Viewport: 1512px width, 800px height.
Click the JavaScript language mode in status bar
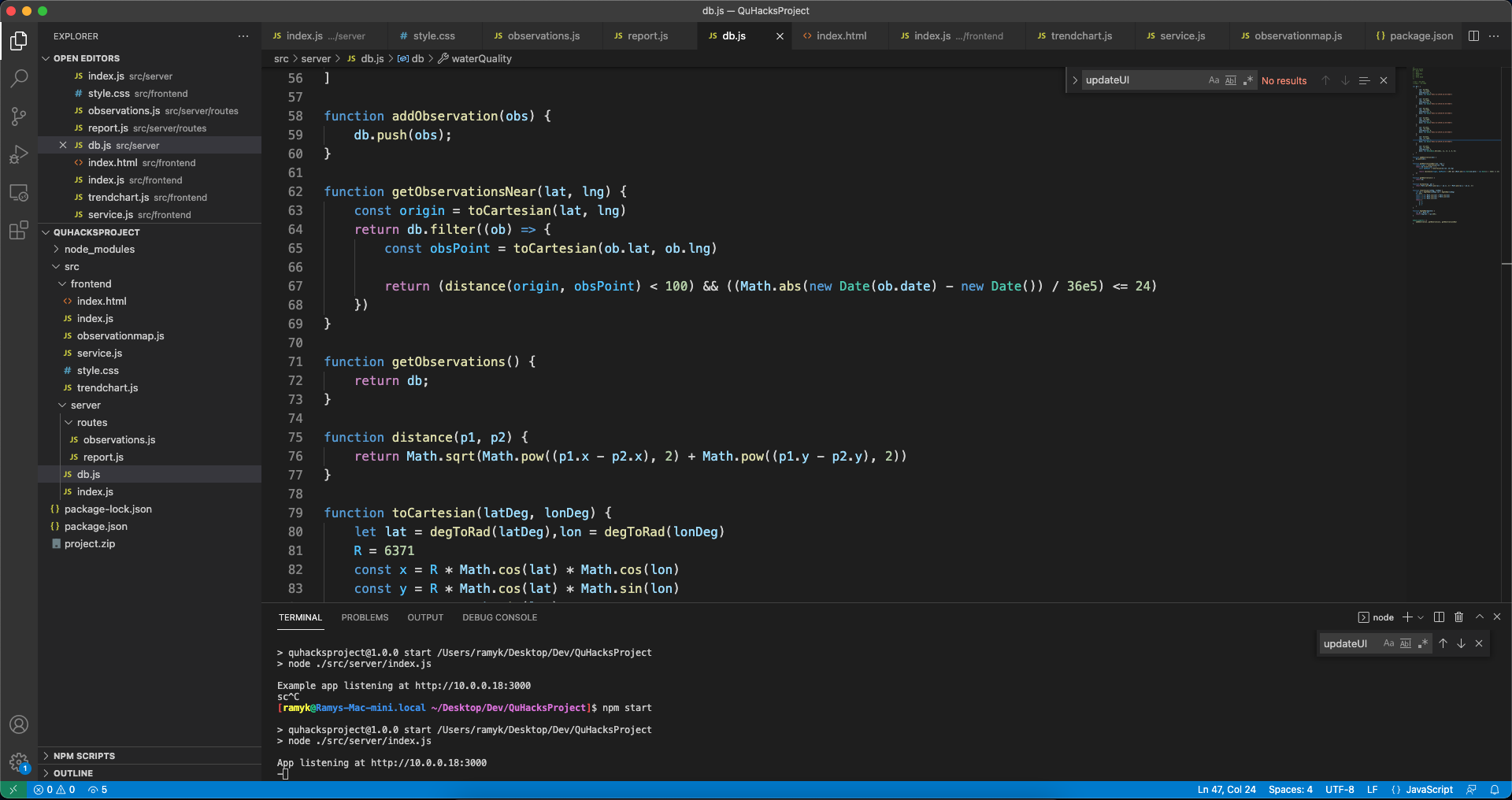(1429, 790)
